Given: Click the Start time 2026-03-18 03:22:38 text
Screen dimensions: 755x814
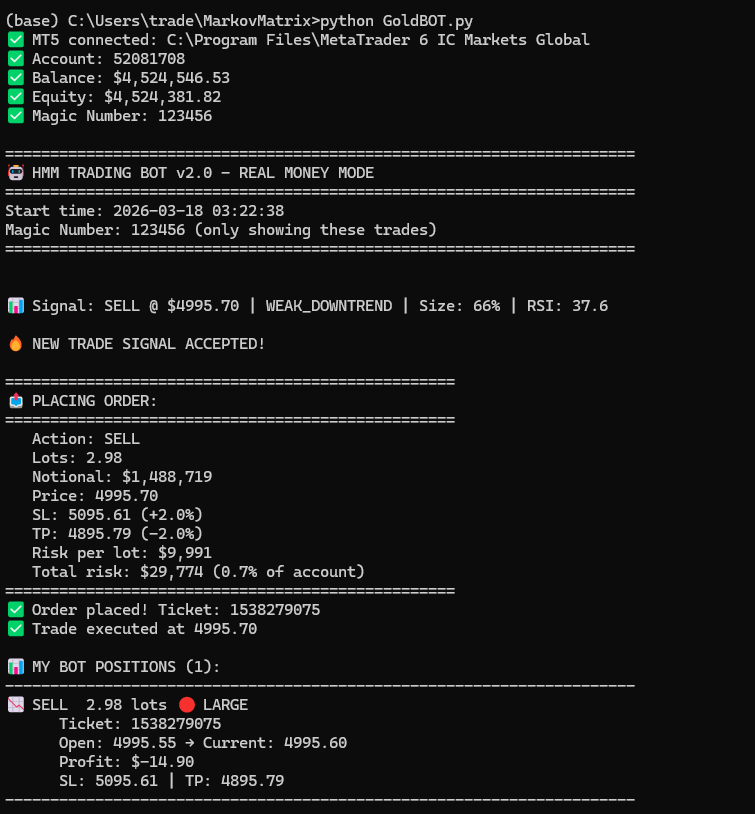Looking at the screenshot, I should tap(144, 211).
